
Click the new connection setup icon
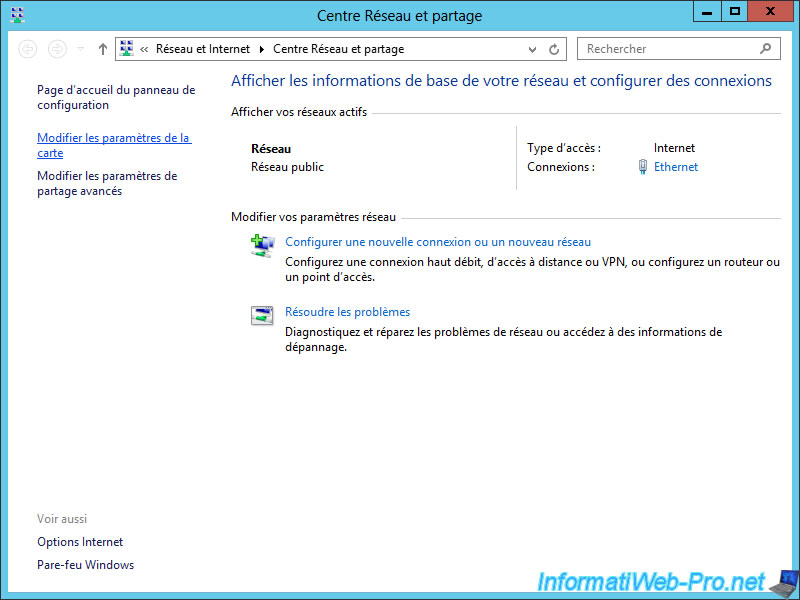(262, 245)
